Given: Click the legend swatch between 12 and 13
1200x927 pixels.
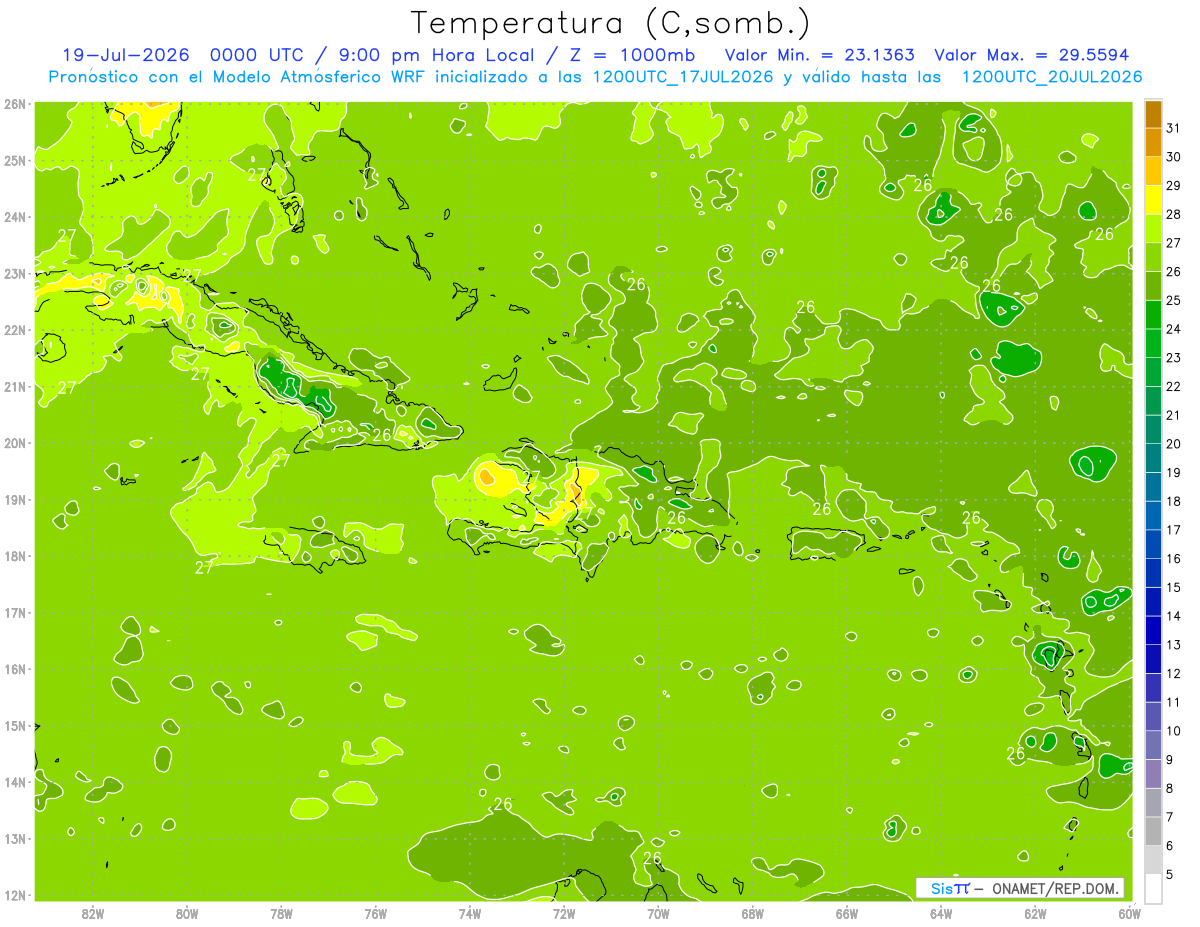Looking at the screenshot, I should coord(1153,659).
